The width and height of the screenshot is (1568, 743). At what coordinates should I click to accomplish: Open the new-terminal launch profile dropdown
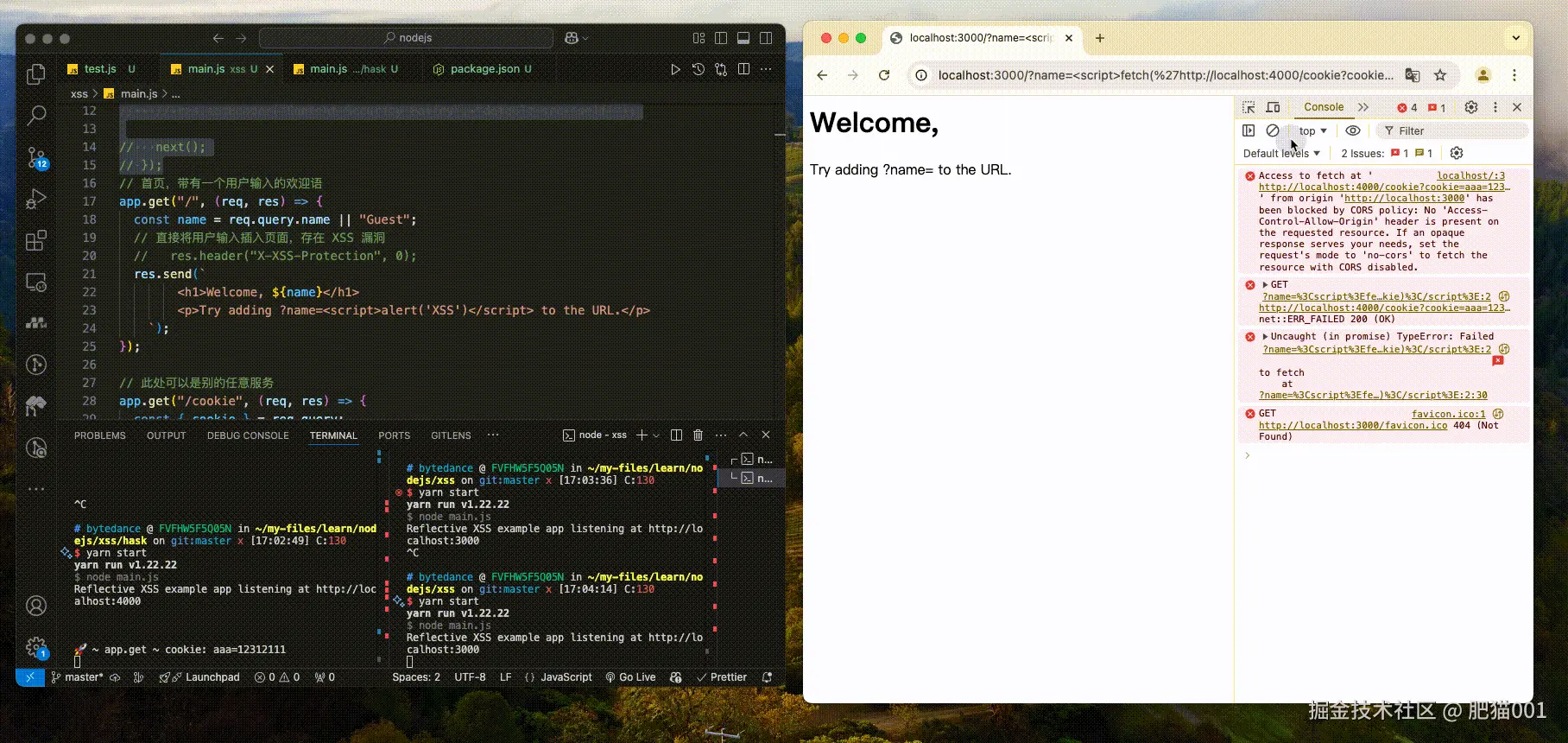tap(657, 435)
